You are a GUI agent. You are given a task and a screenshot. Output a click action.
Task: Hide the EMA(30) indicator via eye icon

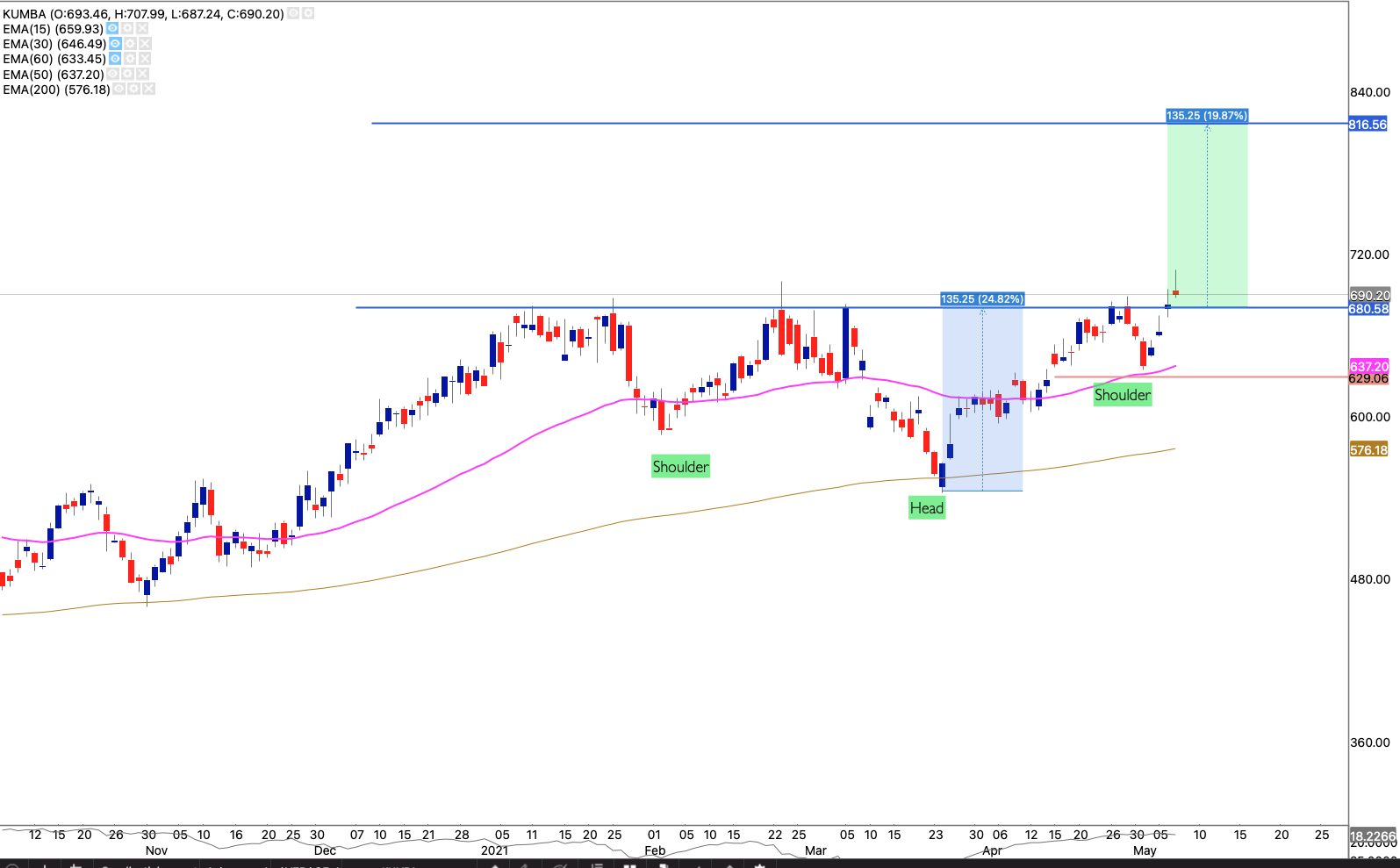115,44
